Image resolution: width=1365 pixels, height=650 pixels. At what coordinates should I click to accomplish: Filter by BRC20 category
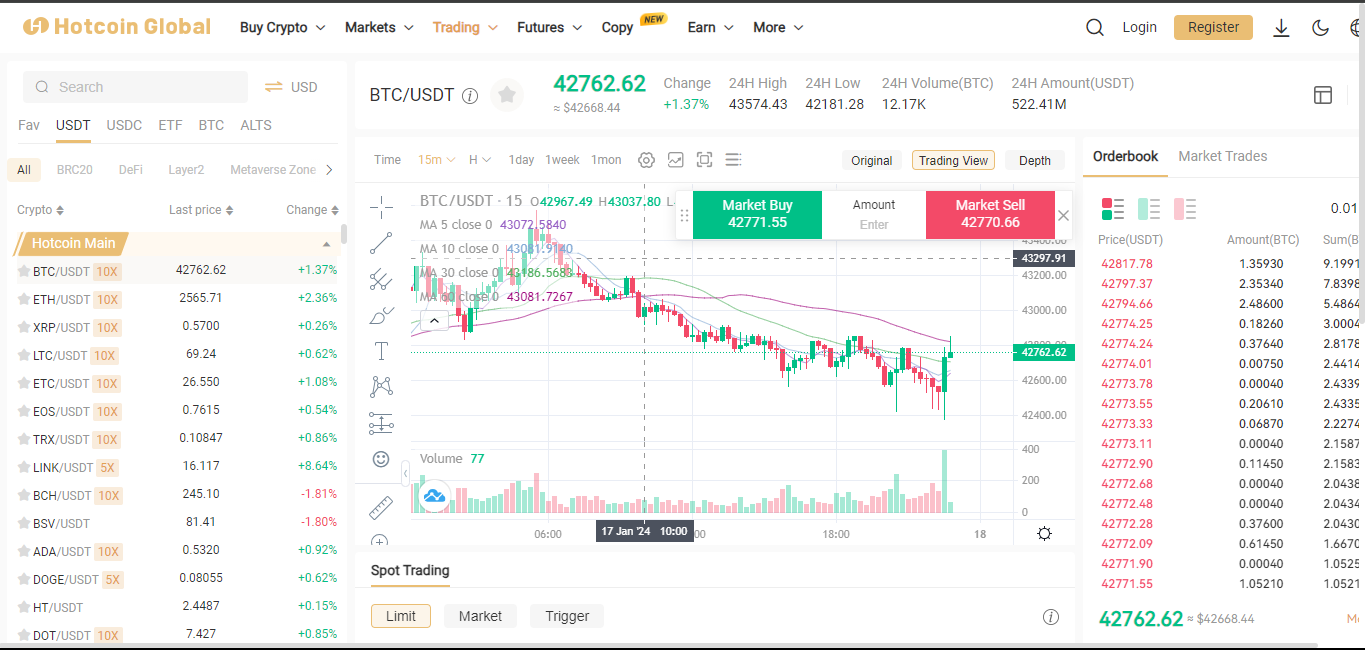[75, 170]
